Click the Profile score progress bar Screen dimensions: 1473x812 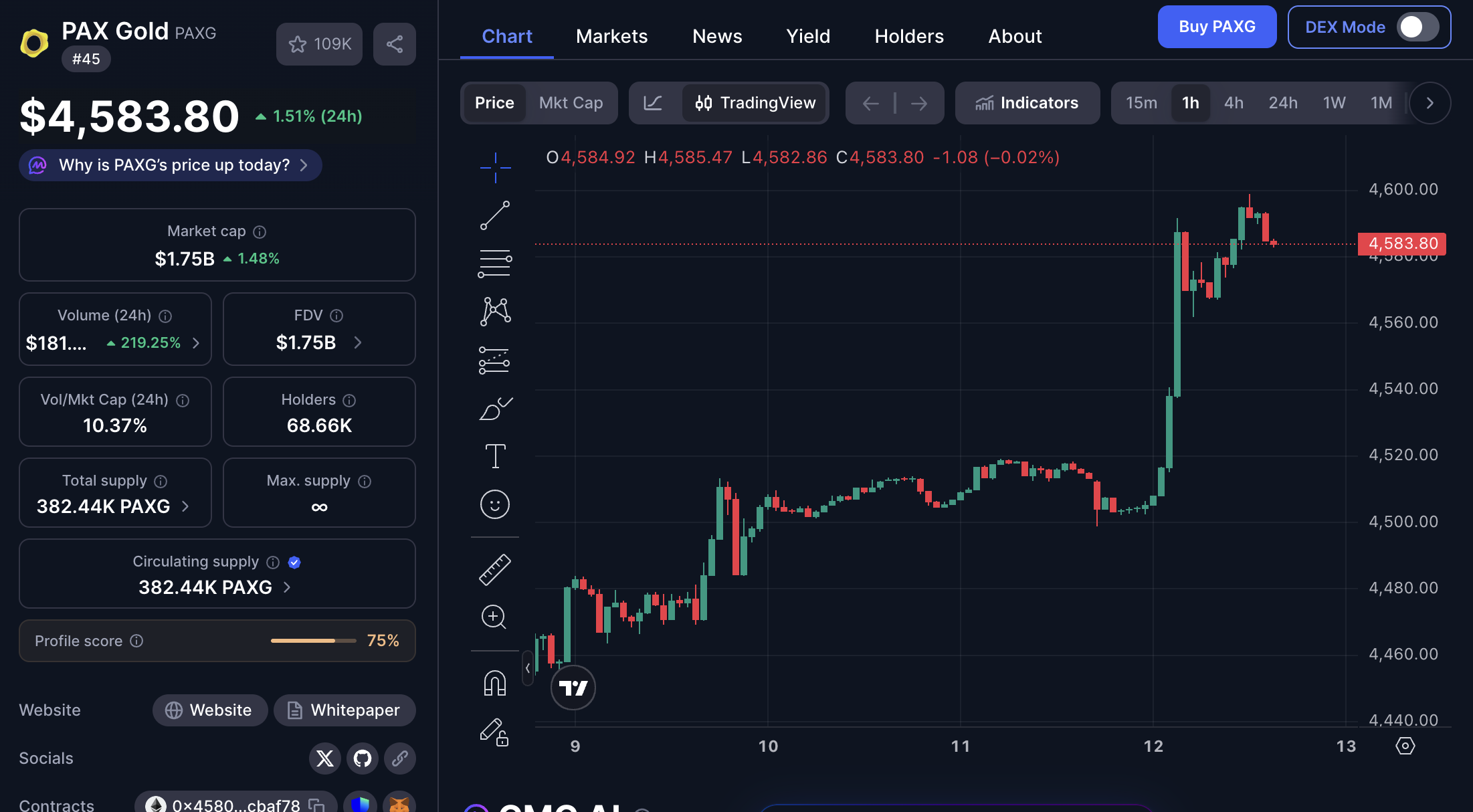[x=313, y=641]
